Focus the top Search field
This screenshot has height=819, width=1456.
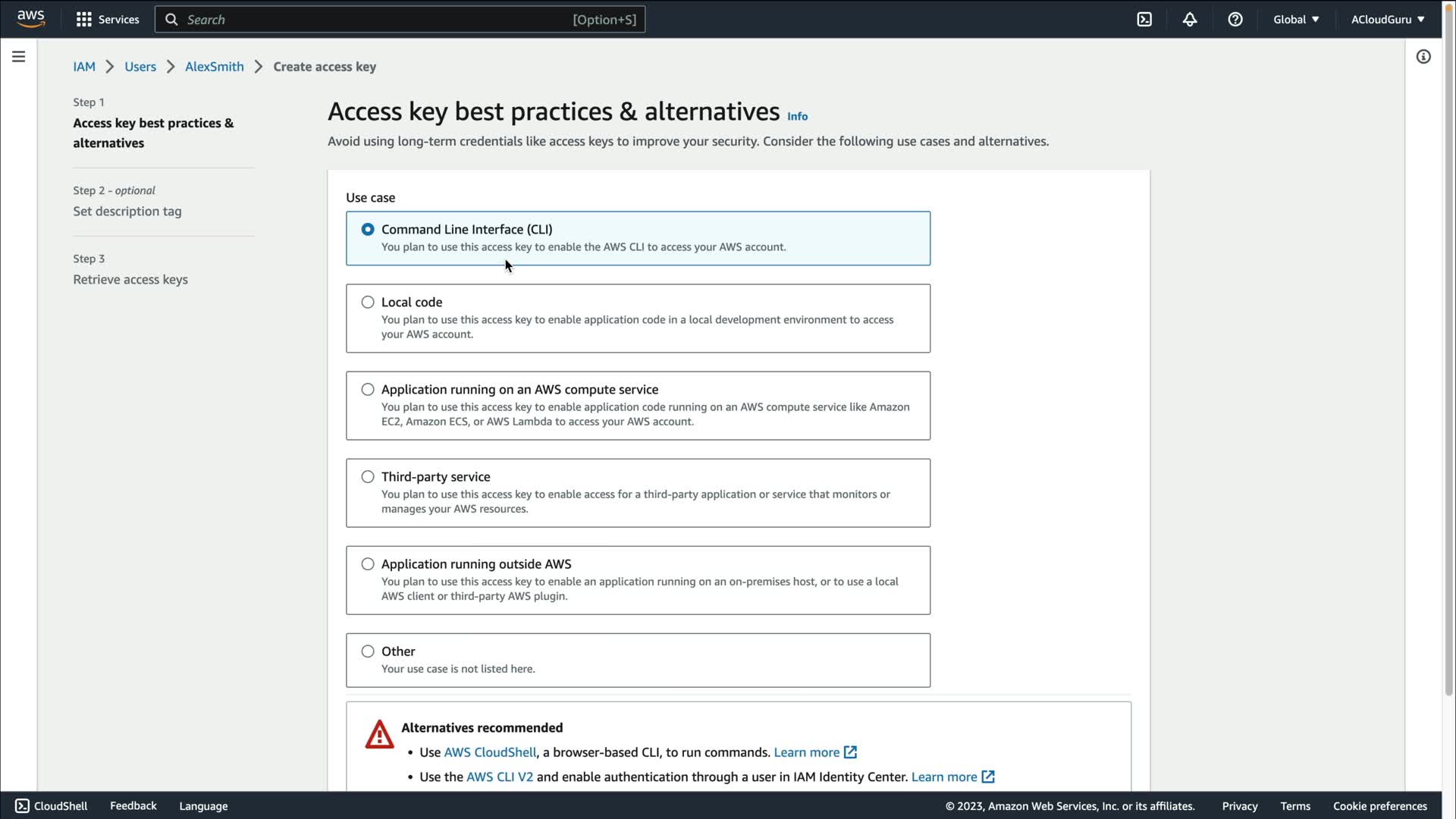pos(379,20)
